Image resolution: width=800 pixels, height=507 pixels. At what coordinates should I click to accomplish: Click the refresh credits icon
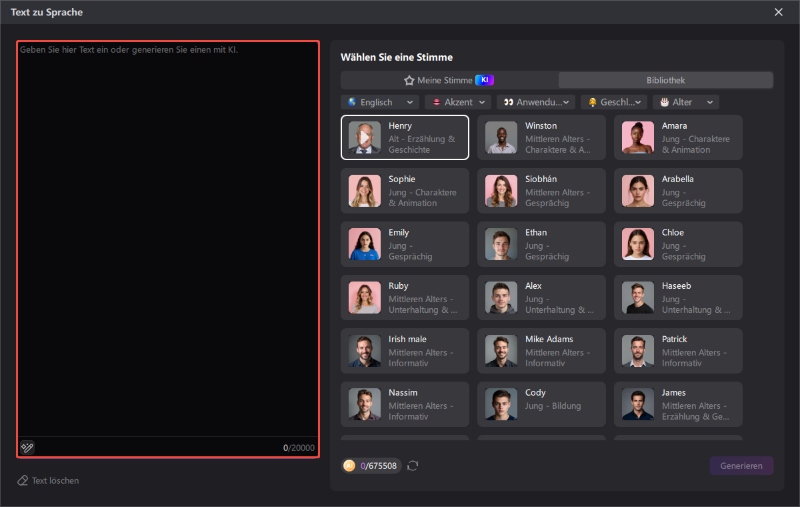pos(412,466)
